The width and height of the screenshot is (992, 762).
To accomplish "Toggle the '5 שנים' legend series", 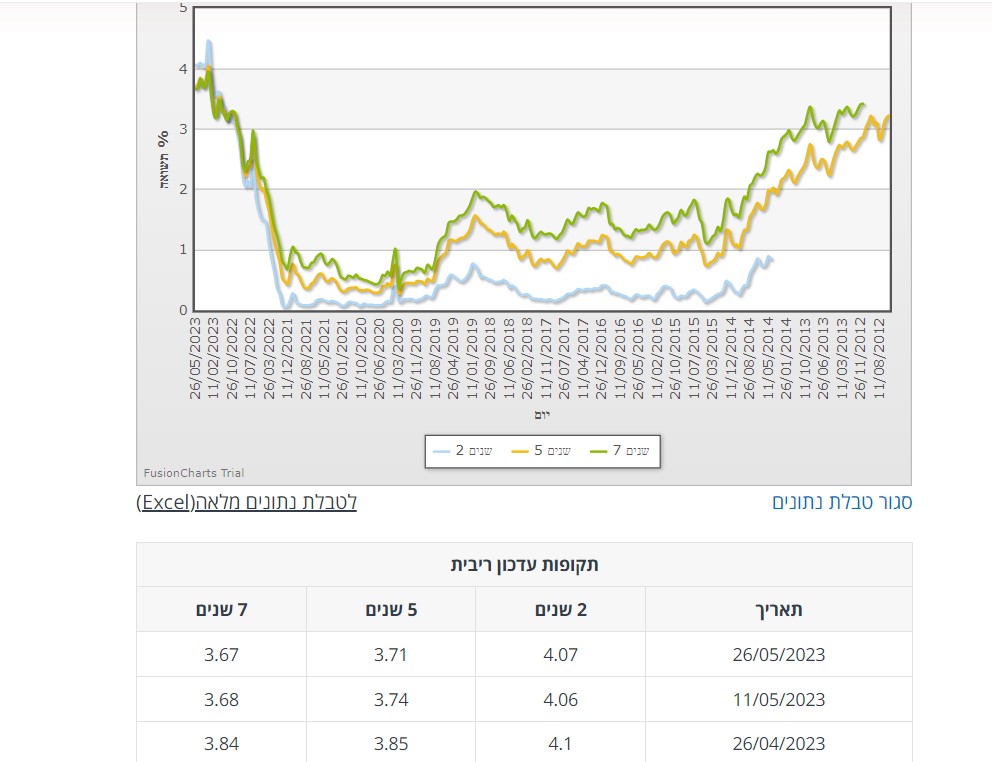I will [x=542, y=451].
